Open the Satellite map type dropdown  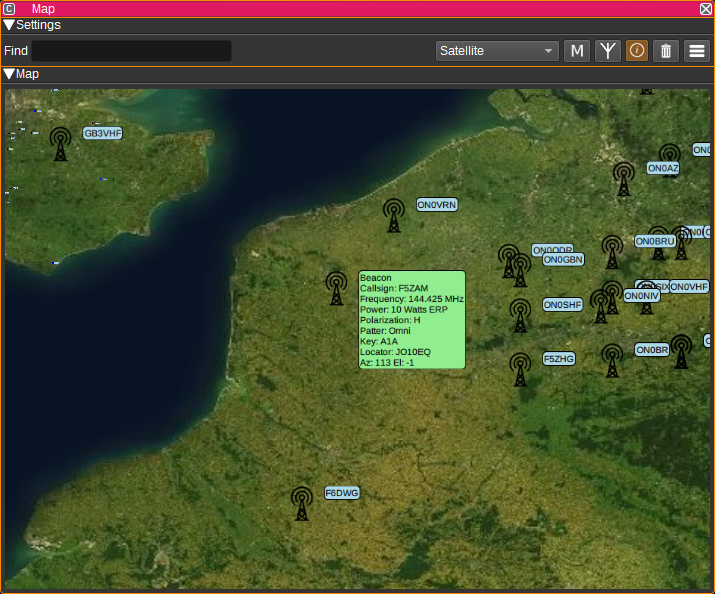click(x=497, y=51)
